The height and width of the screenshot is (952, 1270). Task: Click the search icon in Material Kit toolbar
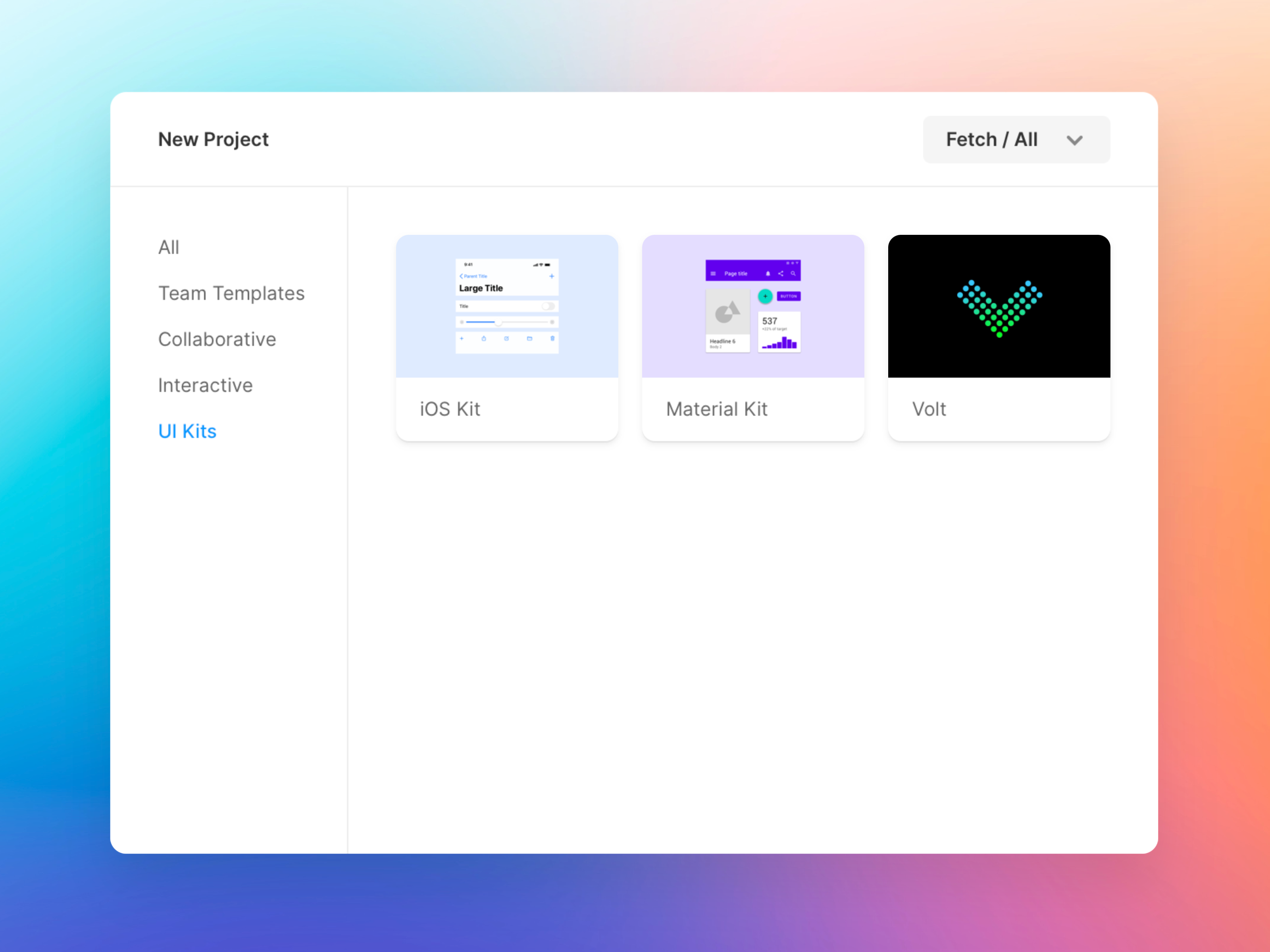793,274
